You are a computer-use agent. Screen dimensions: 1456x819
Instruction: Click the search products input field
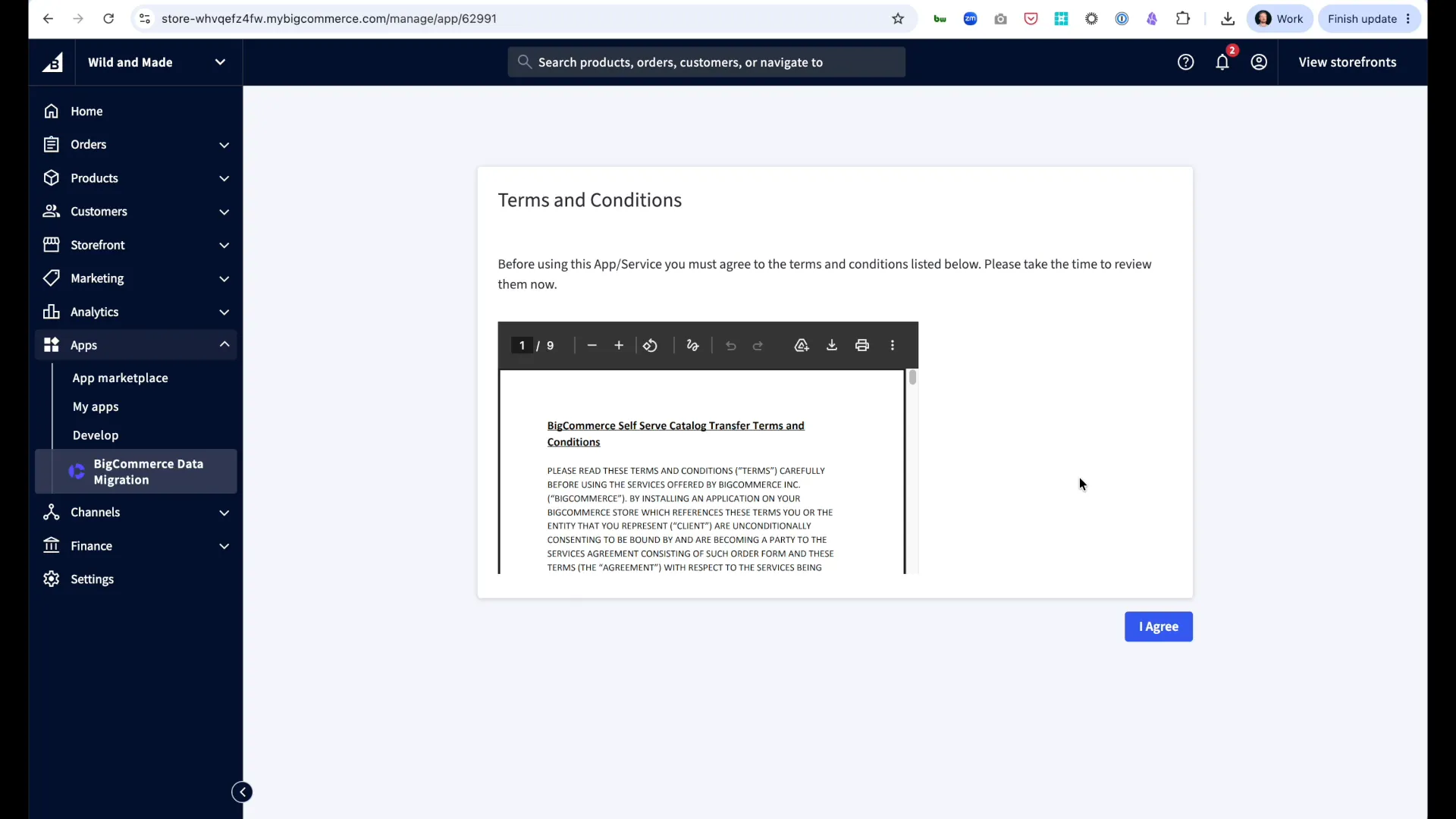click(706, 62)
